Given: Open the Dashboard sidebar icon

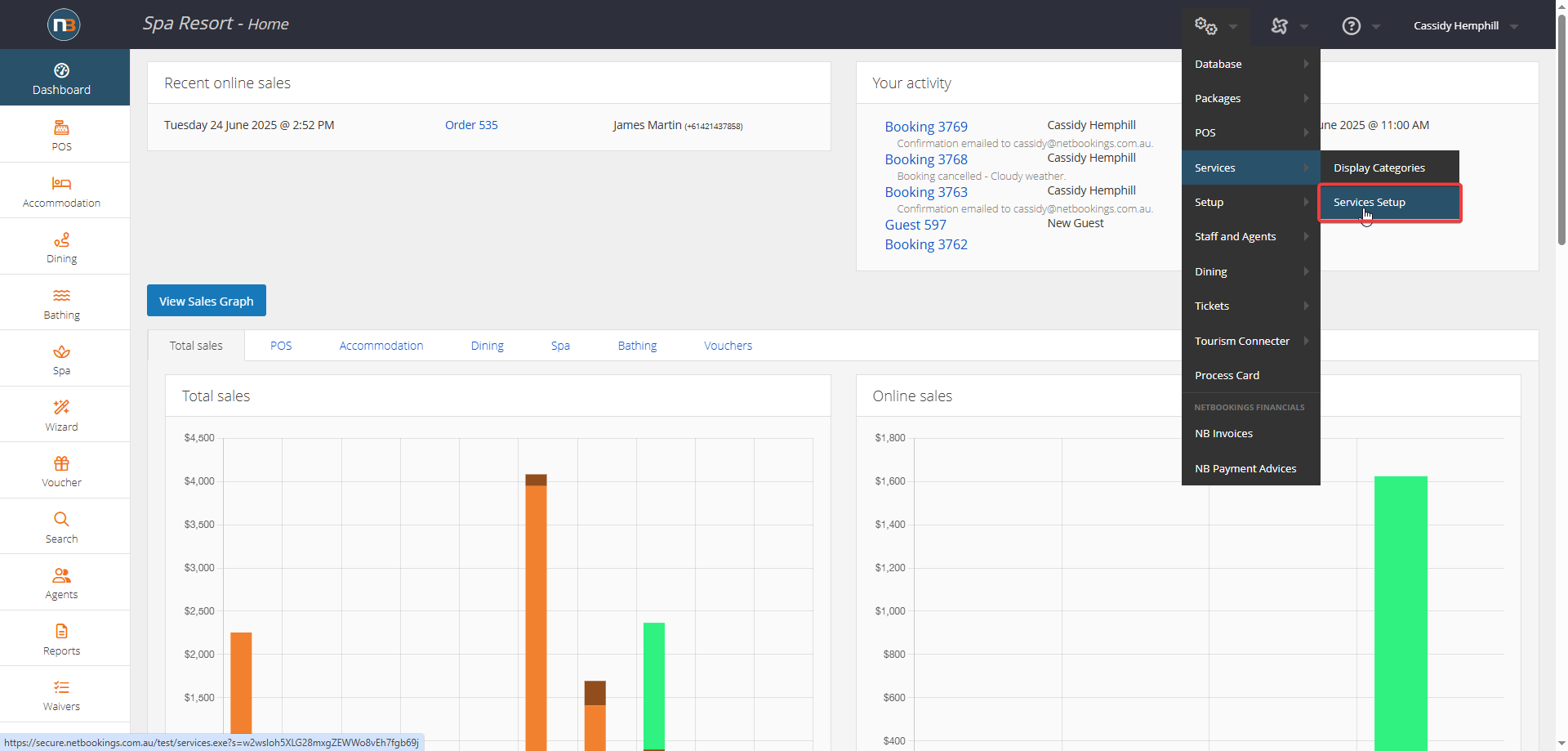Looking at the screenshot, I should pos(61,70).
